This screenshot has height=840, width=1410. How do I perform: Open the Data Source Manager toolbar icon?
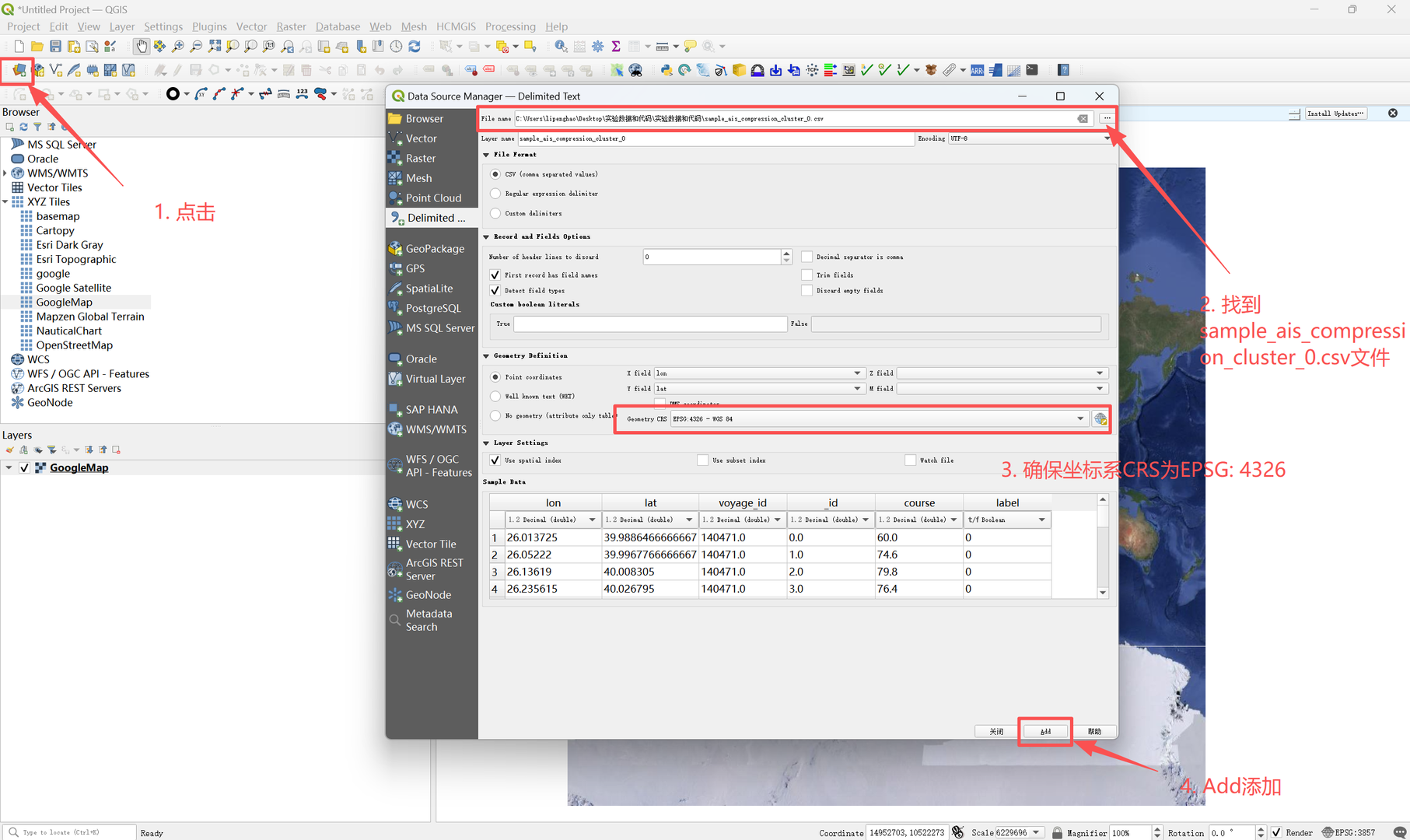click(19, 71)
